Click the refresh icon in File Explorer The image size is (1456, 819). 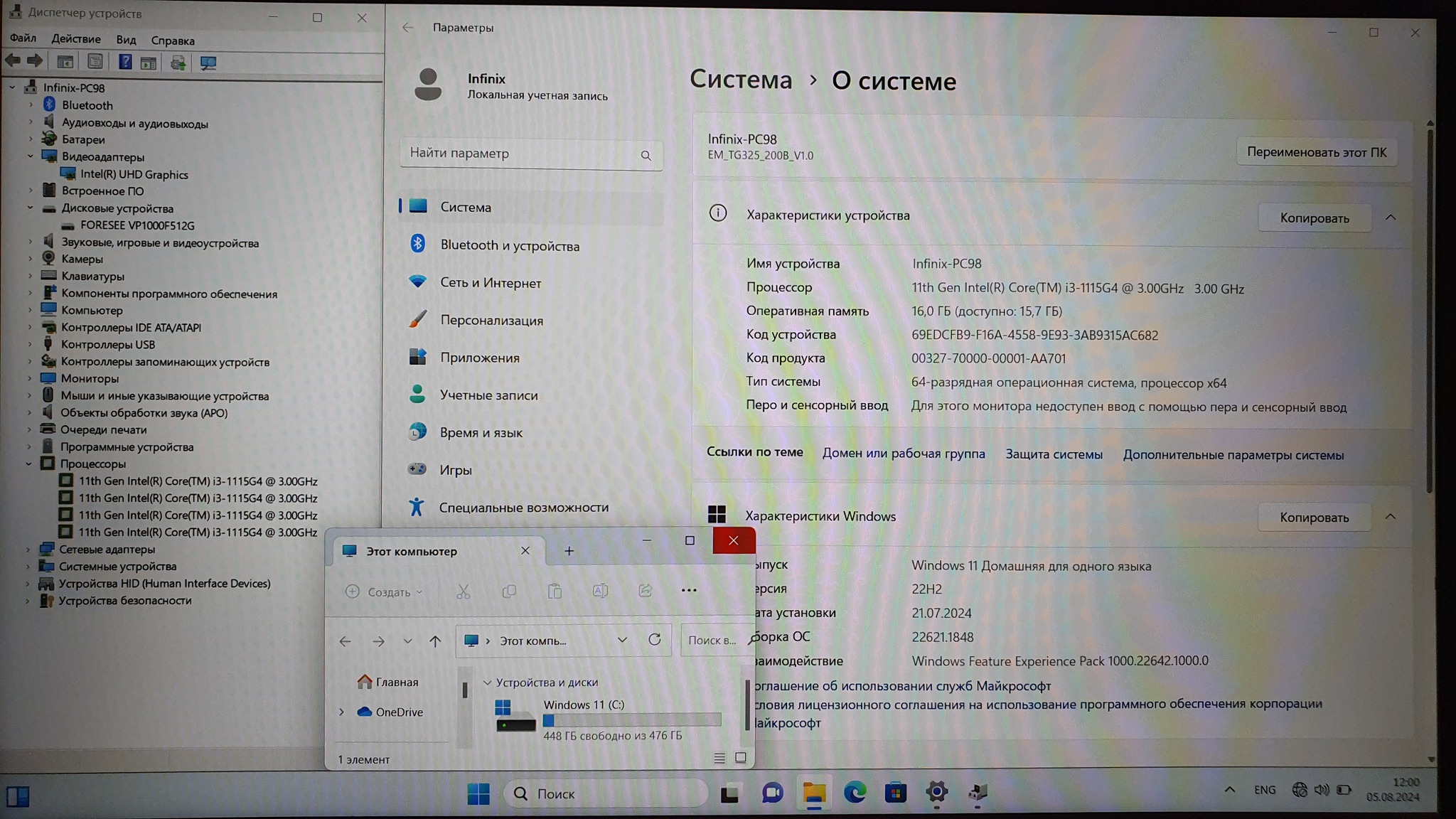[x=654, y=640]
